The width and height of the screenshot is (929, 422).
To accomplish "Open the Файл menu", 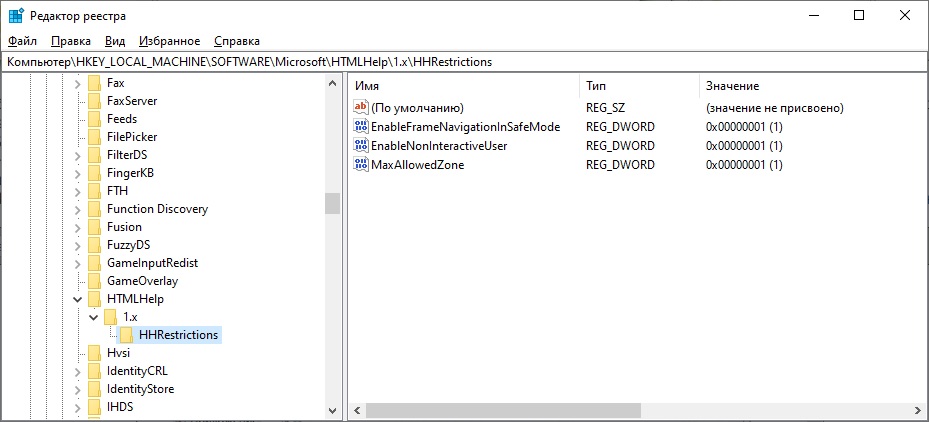I will (x=22, y=41).
